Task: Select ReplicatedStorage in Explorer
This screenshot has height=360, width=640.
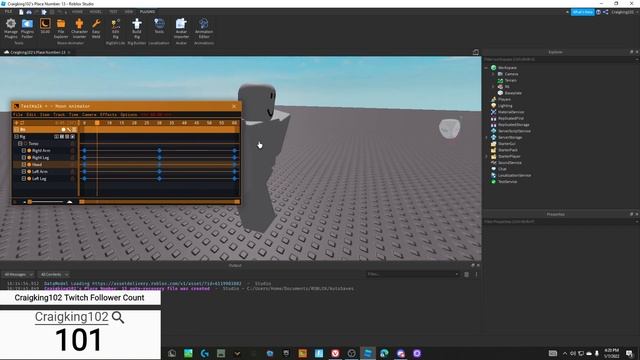Action: [510, 124]
